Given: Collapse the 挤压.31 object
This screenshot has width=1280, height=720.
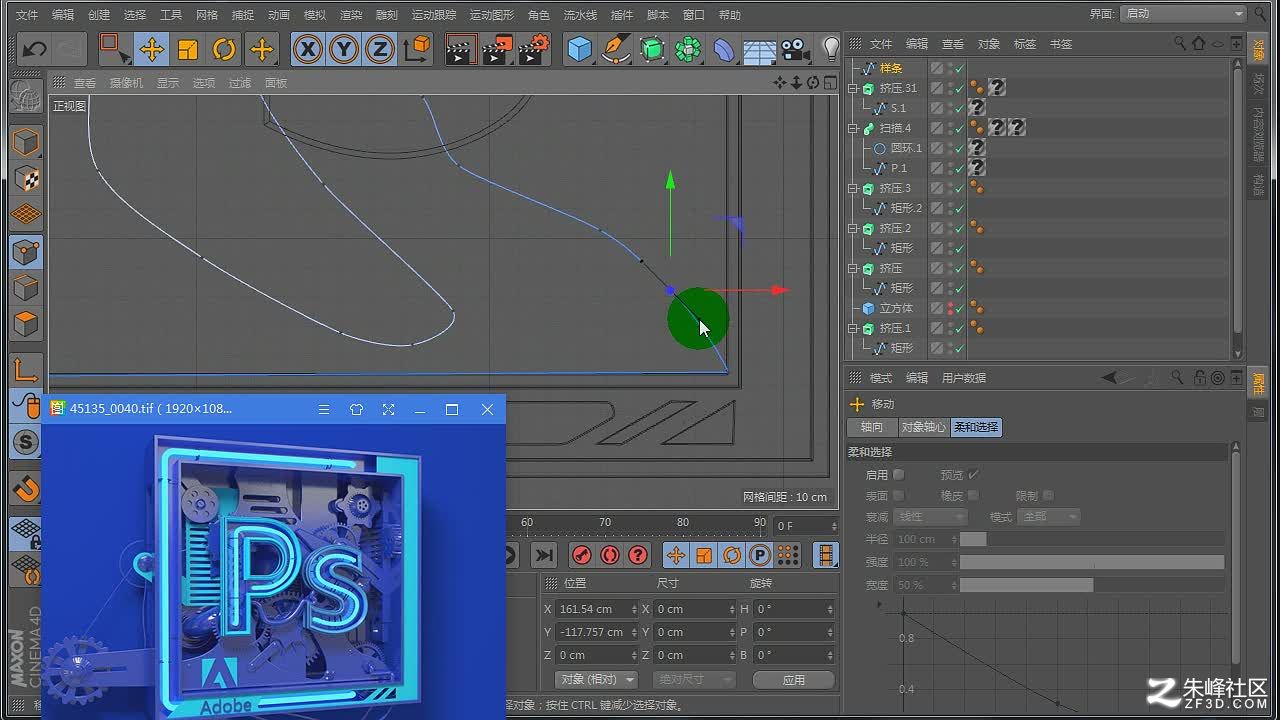Looking at the screenshot, I should tap(853, 88).
